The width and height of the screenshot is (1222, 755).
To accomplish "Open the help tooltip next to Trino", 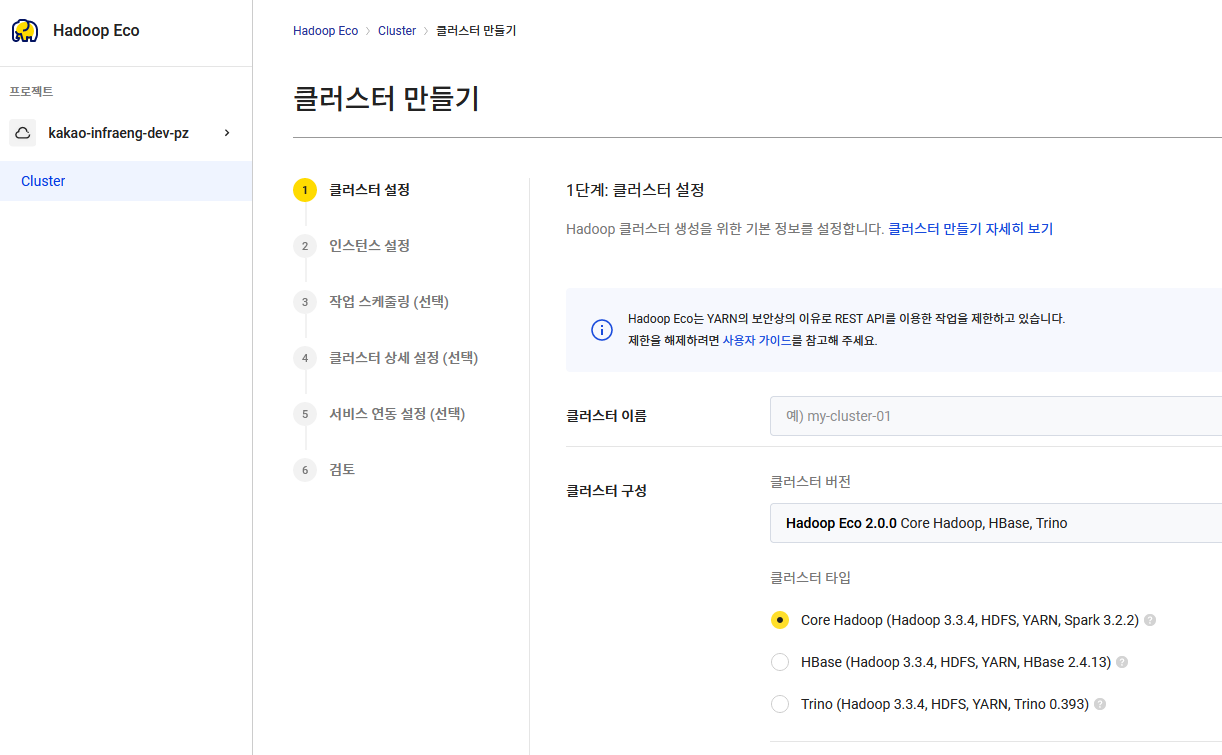I will coord(1098,704).
